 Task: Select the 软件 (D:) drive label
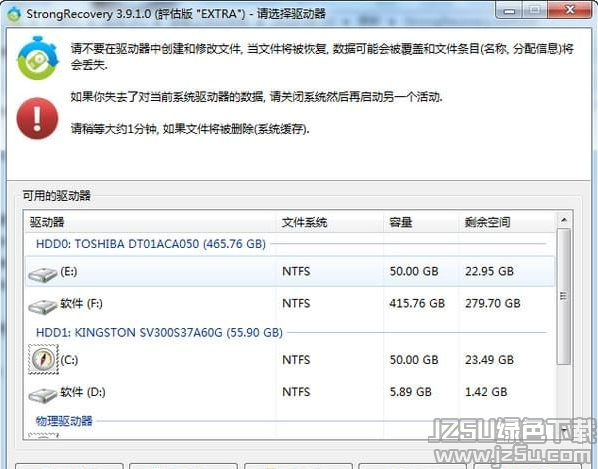point(83,392)
